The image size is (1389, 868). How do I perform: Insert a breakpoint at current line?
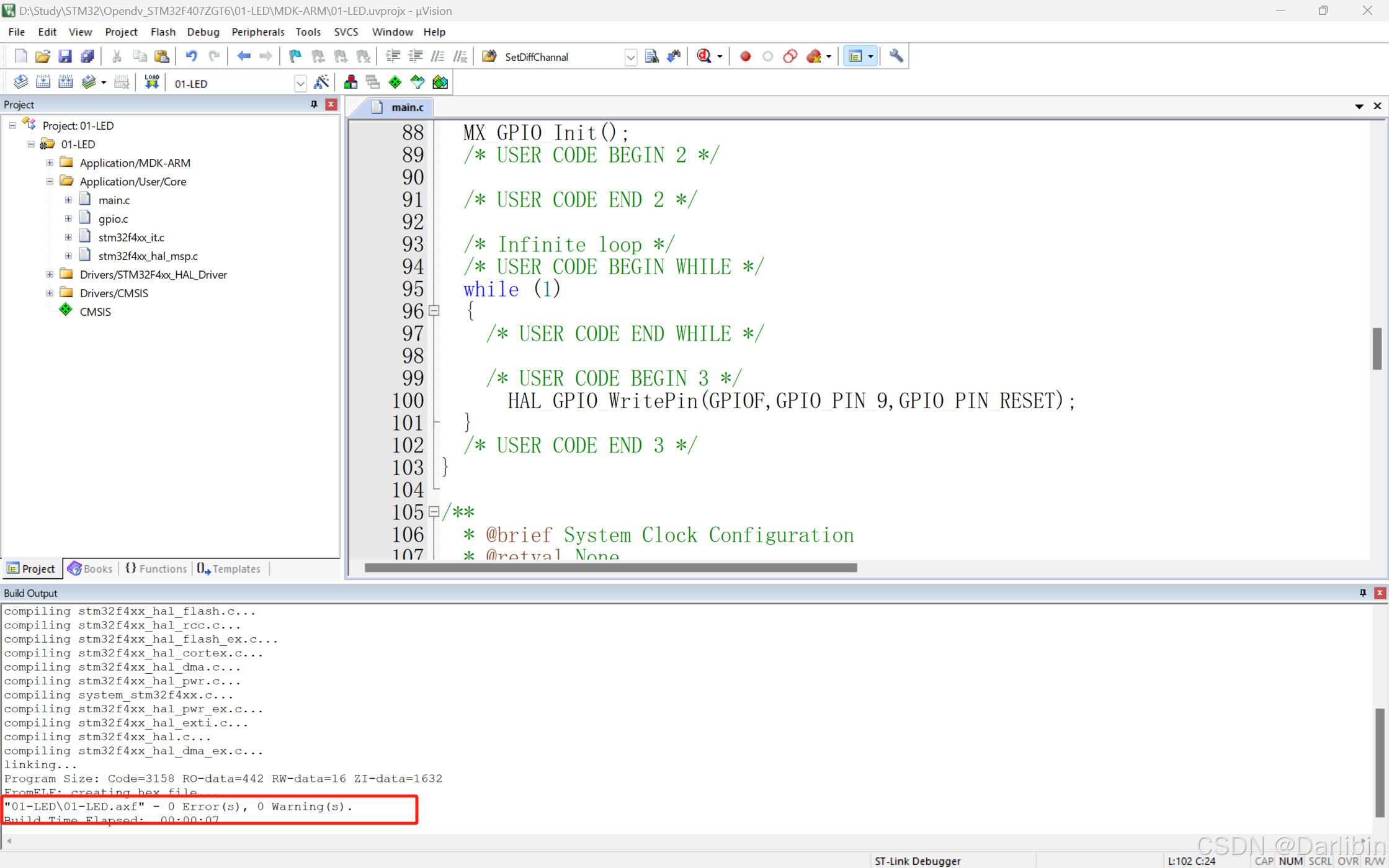(744, 56)
